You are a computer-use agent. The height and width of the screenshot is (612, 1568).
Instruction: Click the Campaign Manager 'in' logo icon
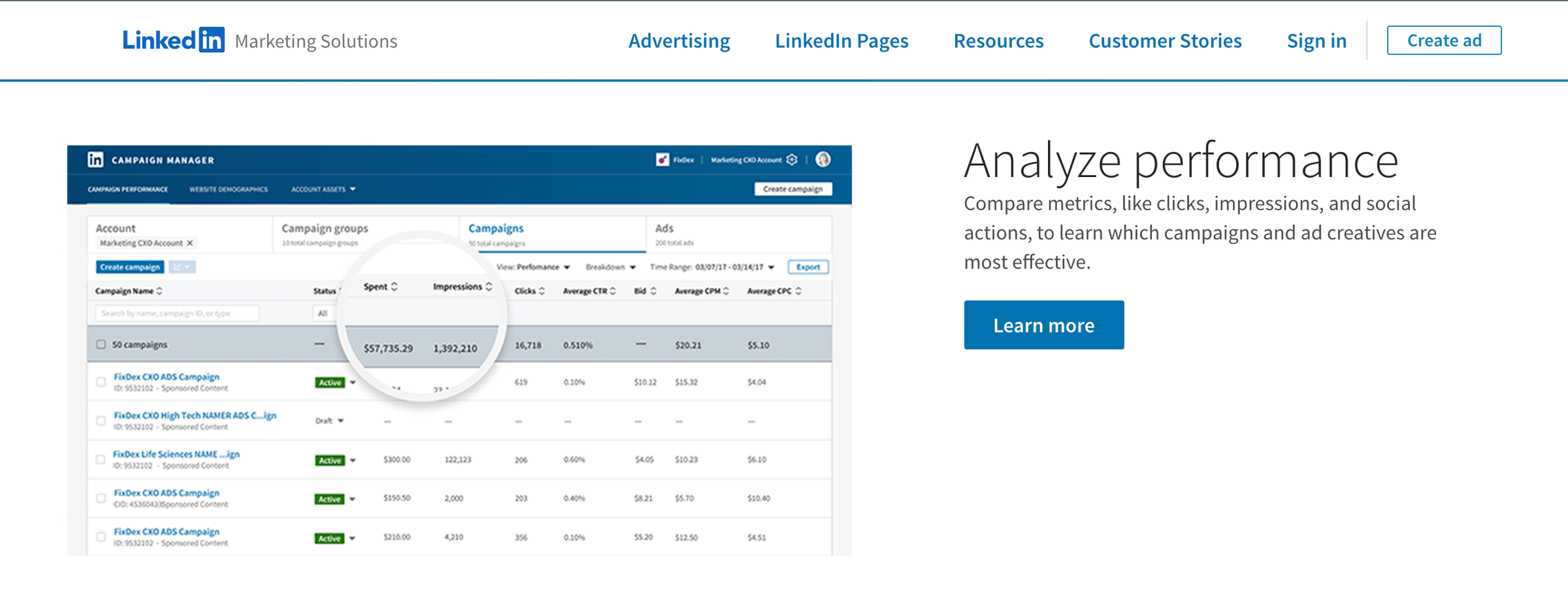[95, 159]
